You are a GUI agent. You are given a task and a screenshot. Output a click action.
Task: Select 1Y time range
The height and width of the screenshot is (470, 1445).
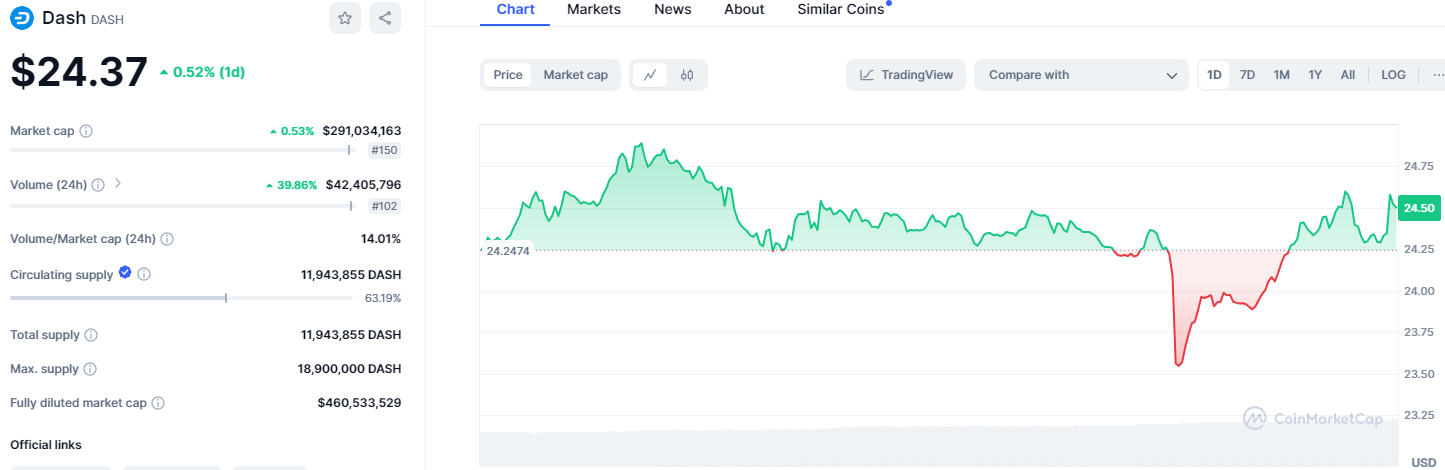click(x=1315, y=75)
